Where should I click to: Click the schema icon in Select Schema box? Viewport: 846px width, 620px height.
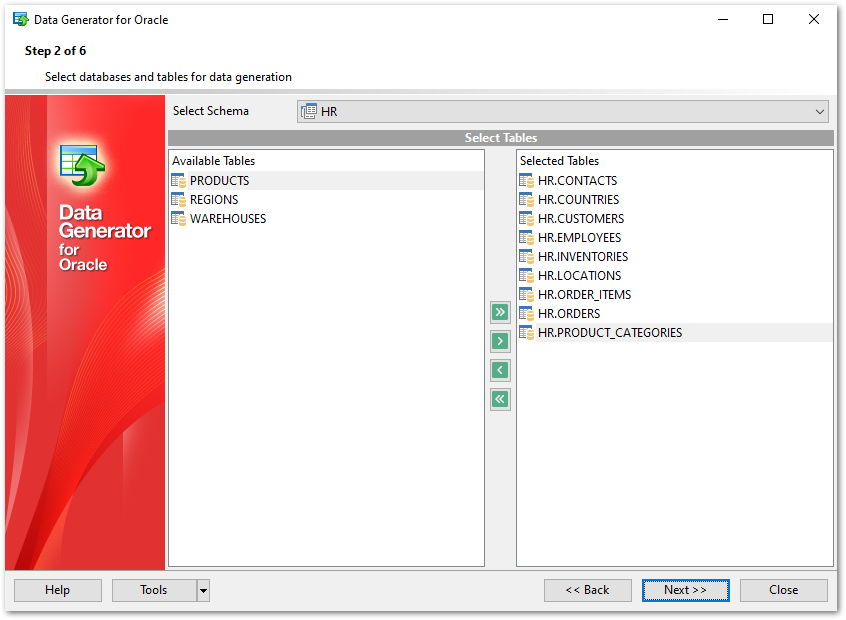click(309, 112)
